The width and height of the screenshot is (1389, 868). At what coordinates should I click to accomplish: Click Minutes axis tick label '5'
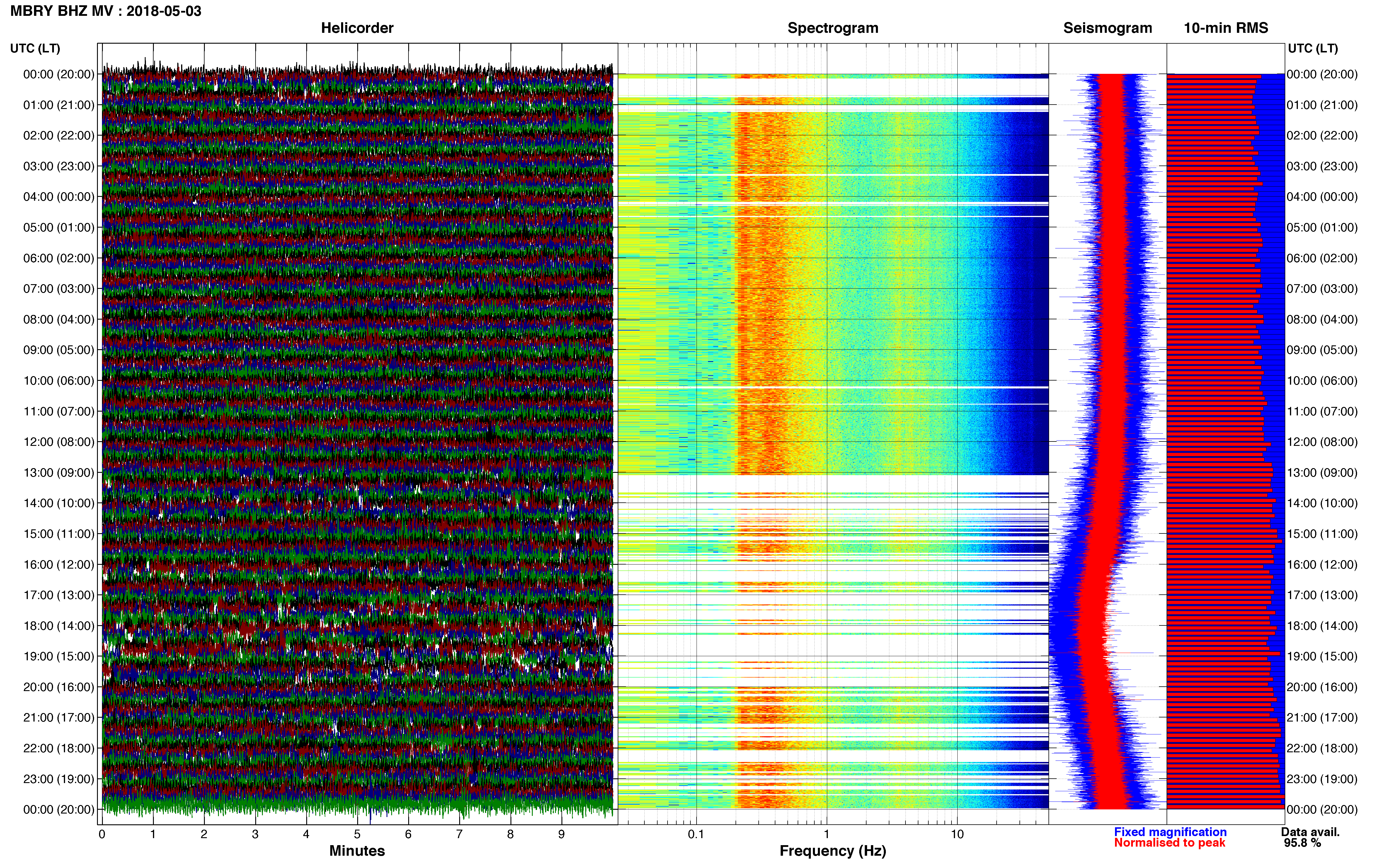click(x=357, y=834)
